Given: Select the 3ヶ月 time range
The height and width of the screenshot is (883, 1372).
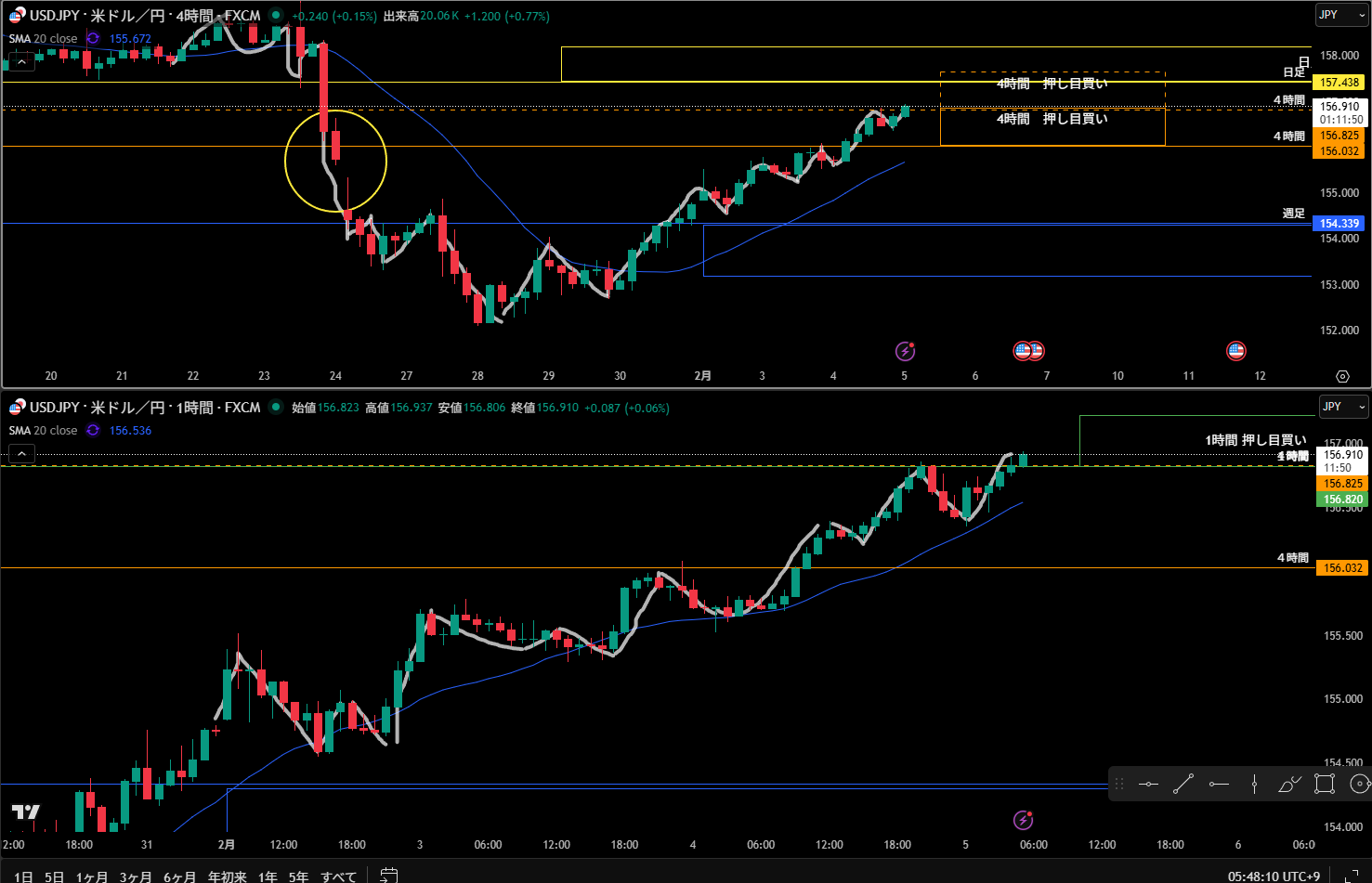Looking at the screenshot, I should [136, 877].
